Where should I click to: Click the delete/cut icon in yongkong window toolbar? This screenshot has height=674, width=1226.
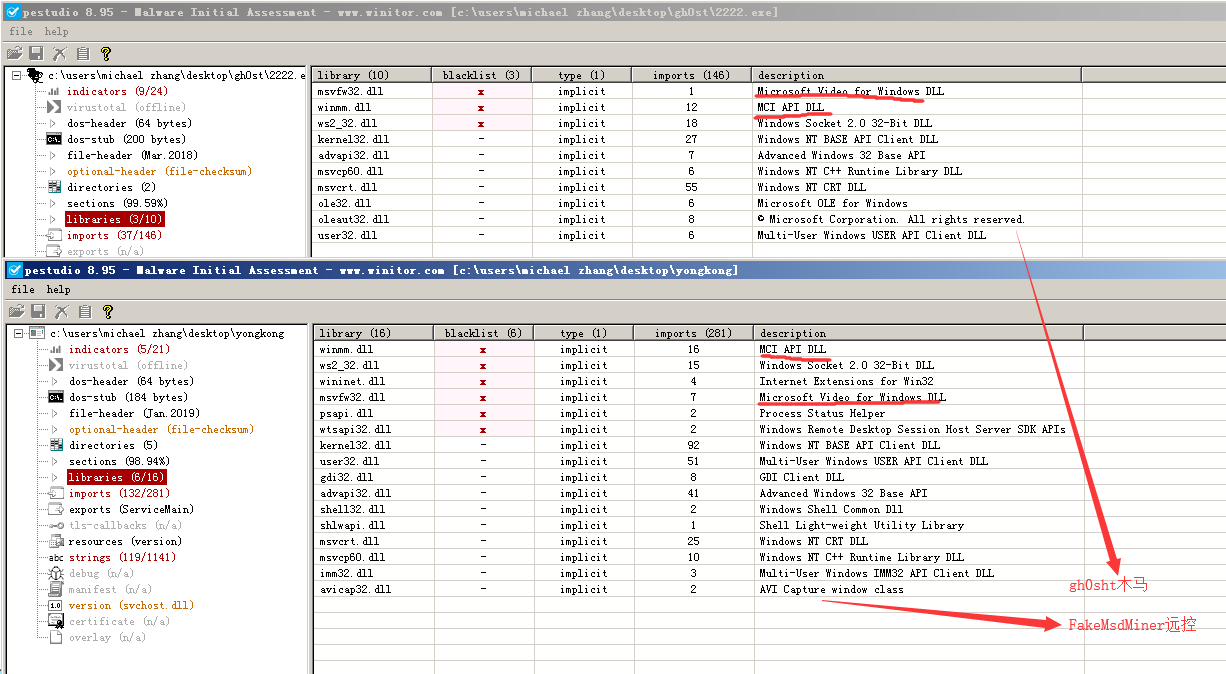(61, 312)
